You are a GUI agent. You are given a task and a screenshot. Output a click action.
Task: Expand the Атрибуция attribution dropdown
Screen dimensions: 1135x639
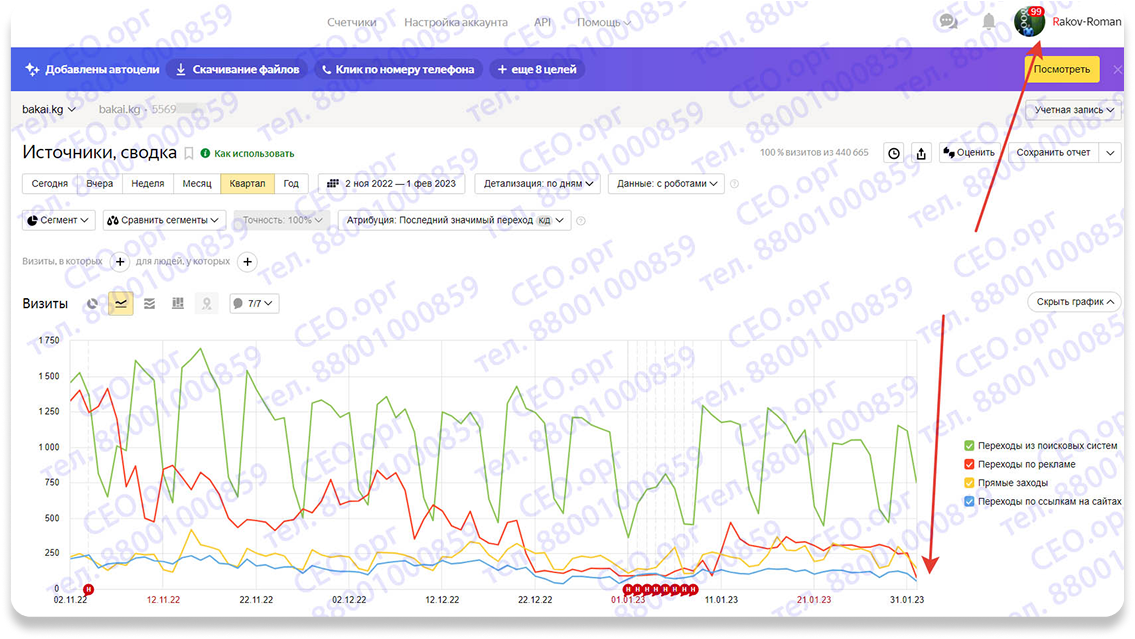[x=455, y=219]
